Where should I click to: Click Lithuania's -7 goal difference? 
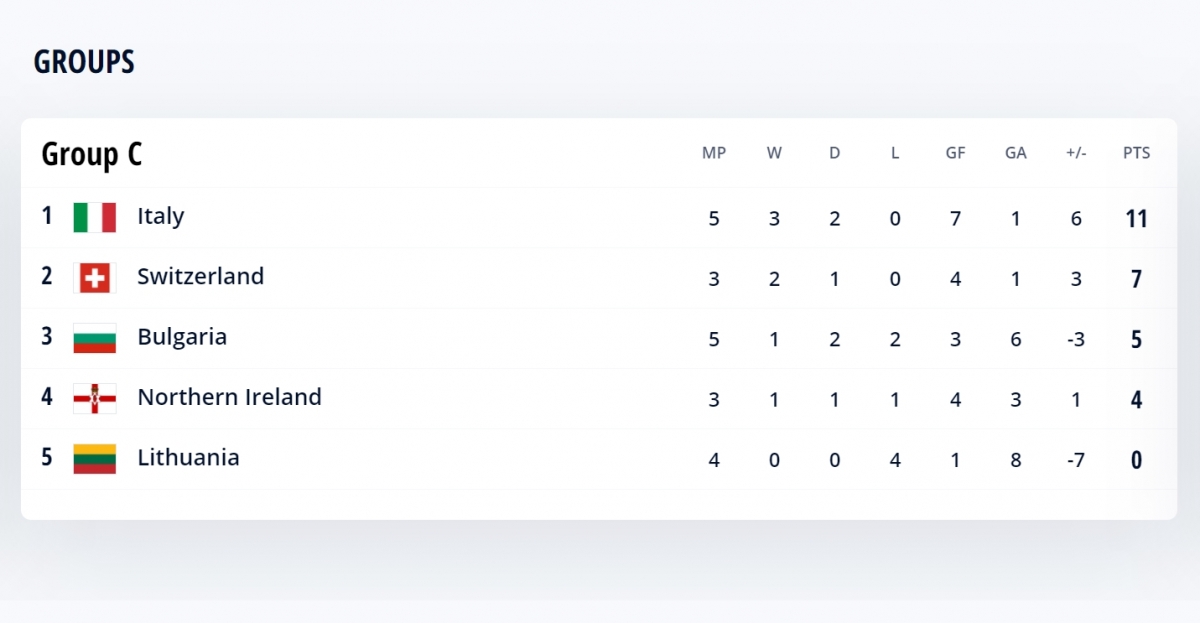click(x=1076, y=460)
